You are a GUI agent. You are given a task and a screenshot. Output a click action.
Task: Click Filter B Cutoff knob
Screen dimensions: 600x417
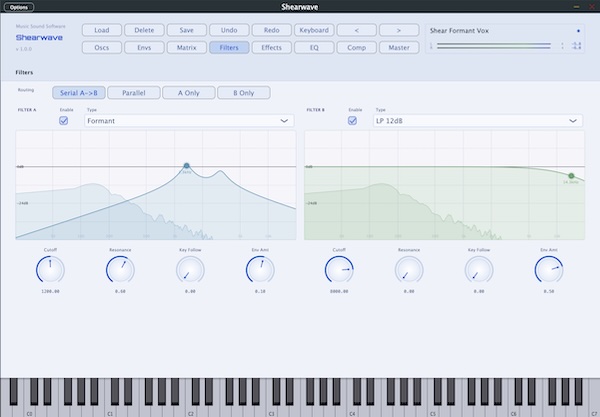click(x=339, y=270)
